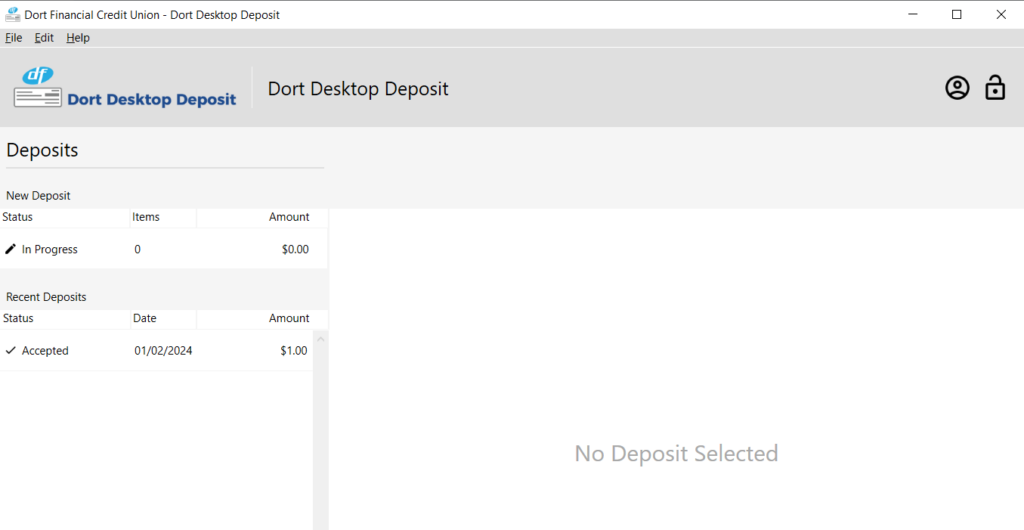Select the In Progress new deposit row
Viewport: 1024px width, 530px height.
click(x=160, y=249)
